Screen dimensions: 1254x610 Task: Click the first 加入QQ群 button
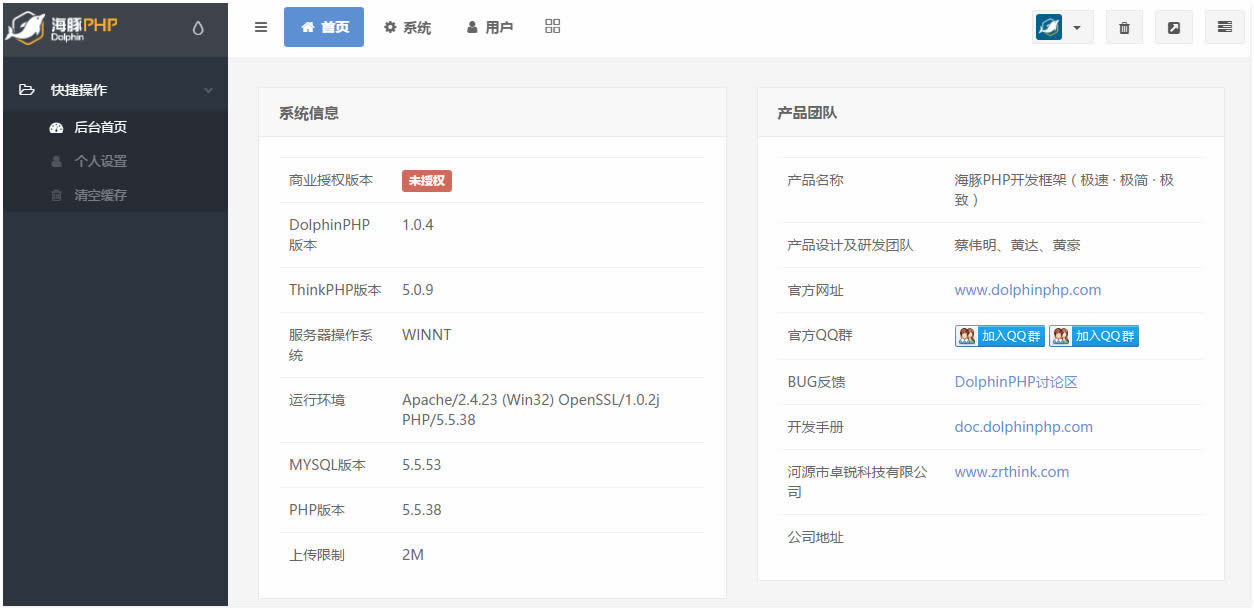[x=999, y=336]
